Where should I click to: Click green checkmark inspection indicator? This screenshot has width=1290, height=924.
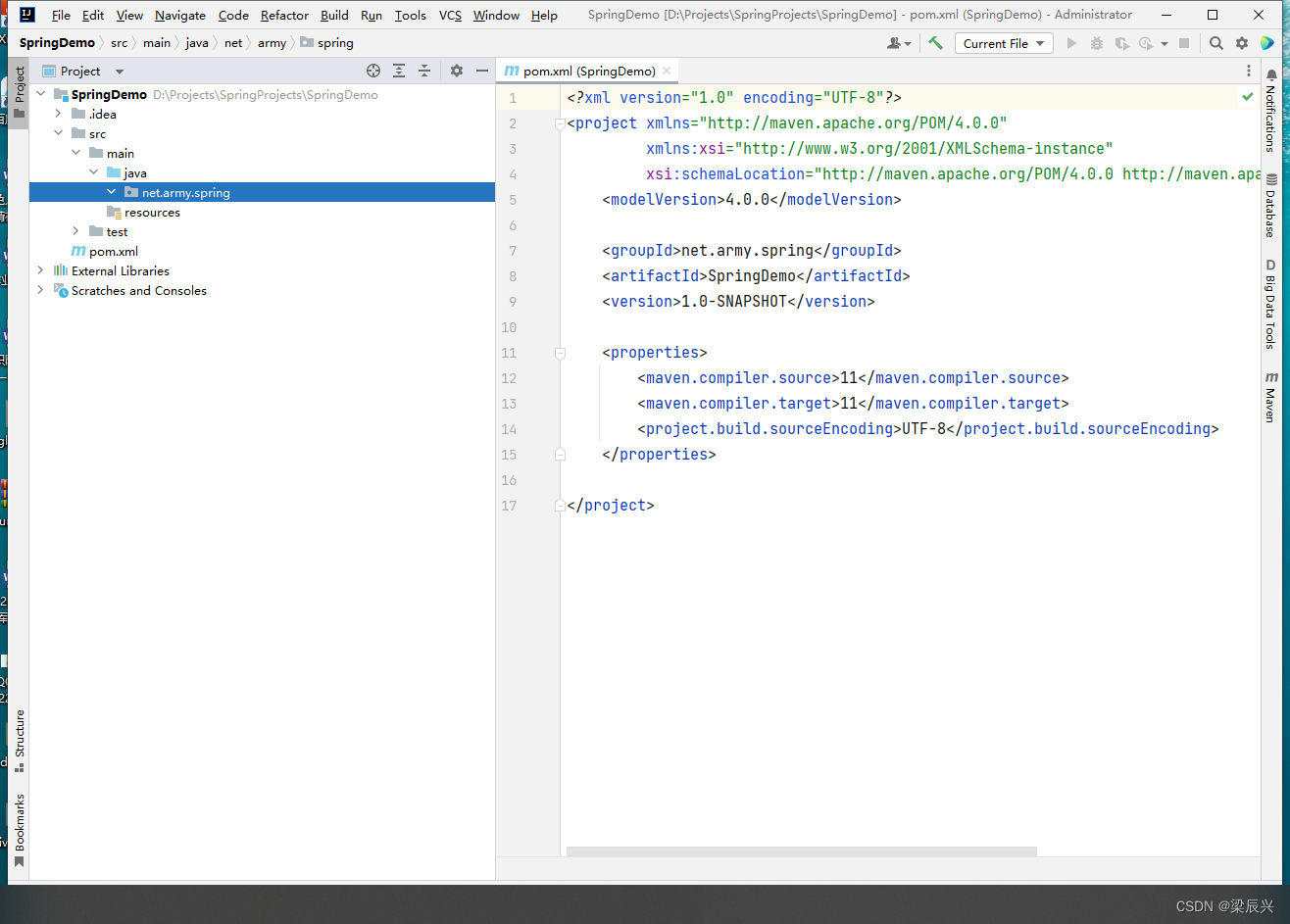[1248, 97]
